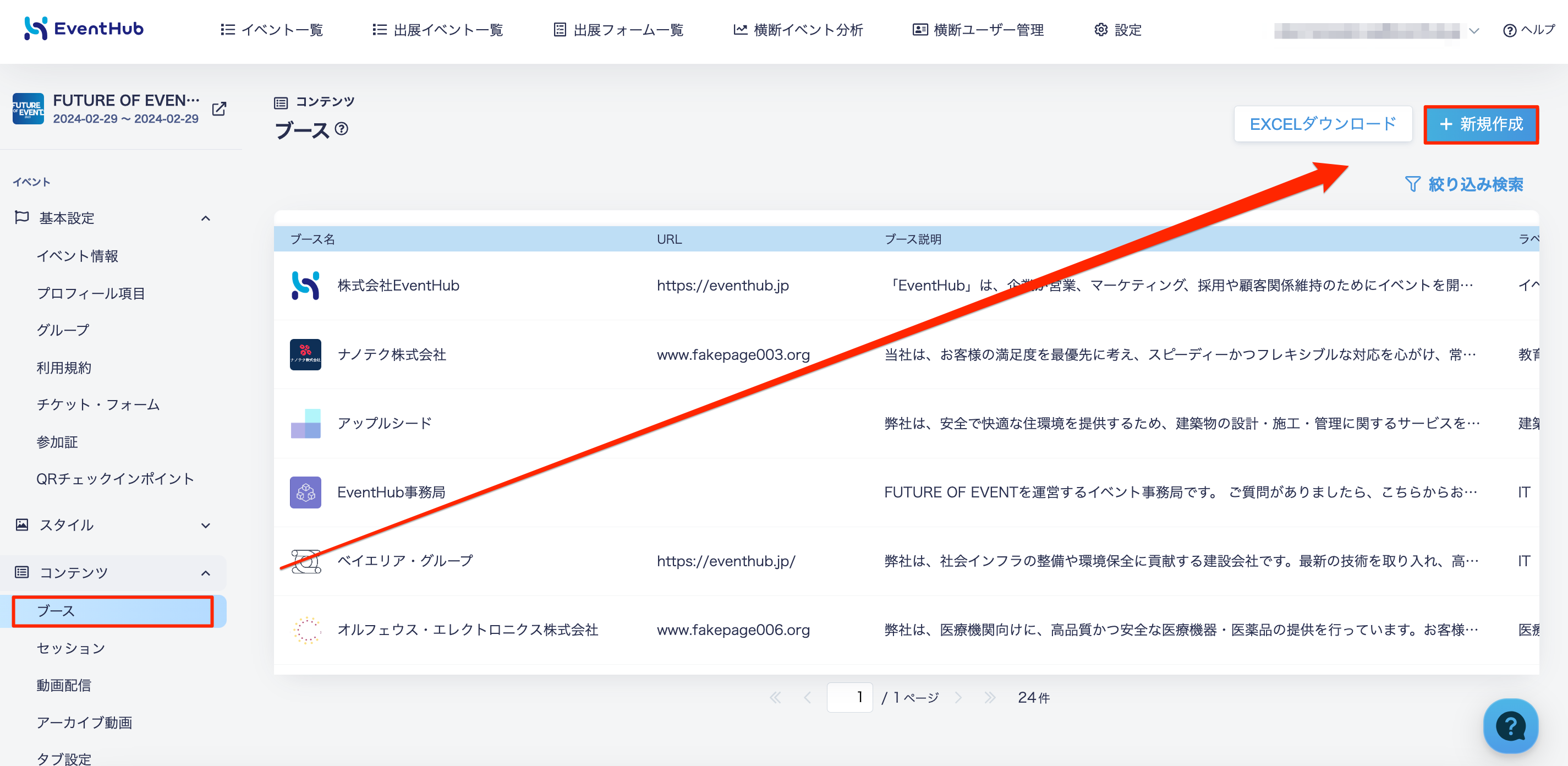1568x766 pixels.
Task: Open イベント一覧 in top navigation
Action: (271, 30)
